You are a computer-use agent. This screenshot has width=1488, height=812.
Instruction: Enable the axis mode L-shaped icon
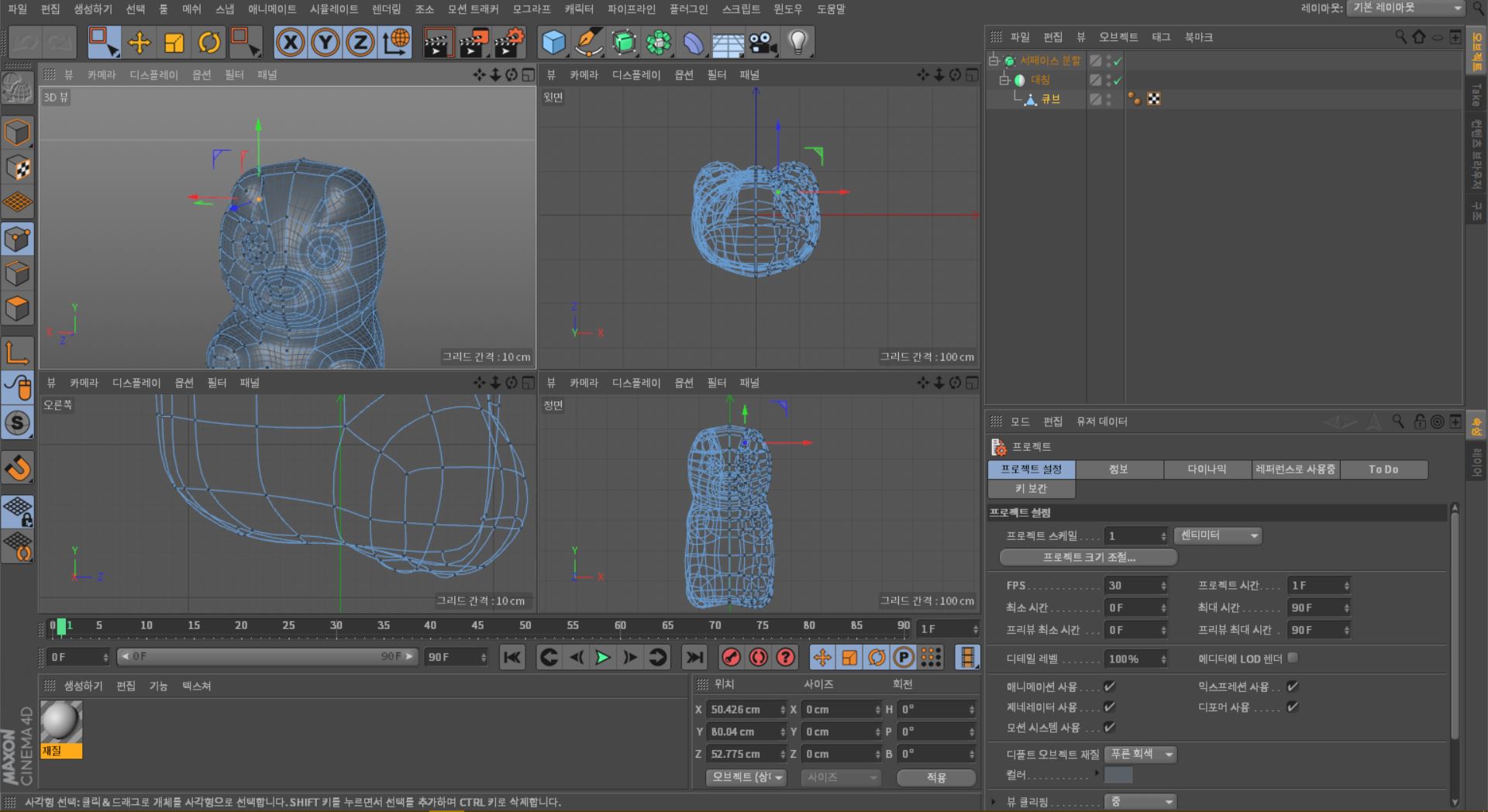pyautogui.click(x=17, y=353)
